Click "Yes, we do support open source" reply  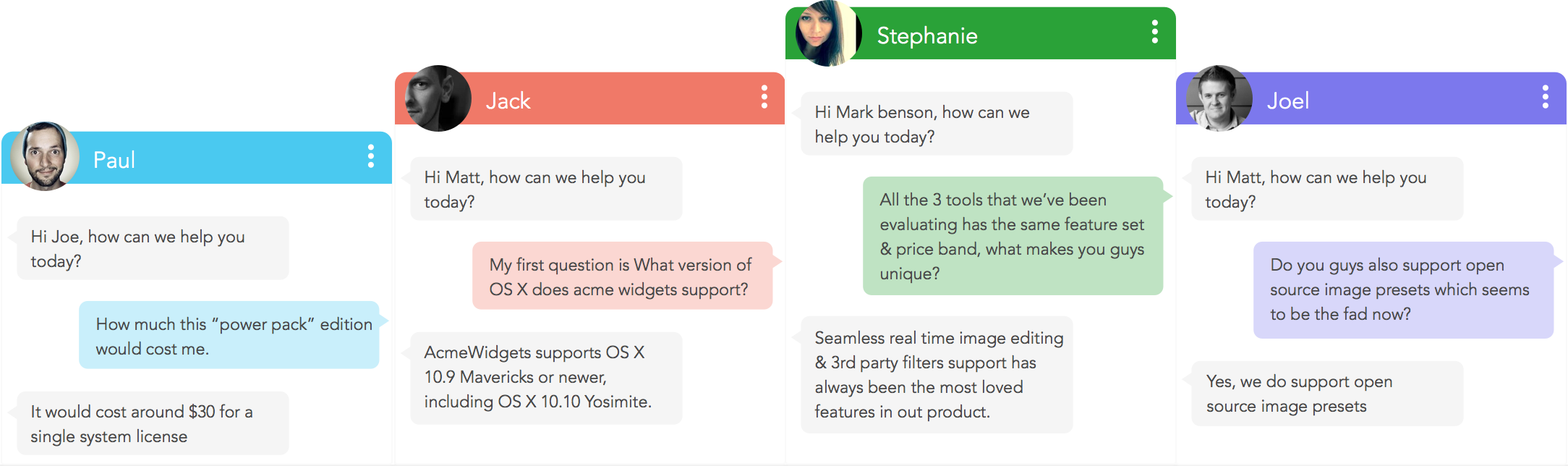1327,394
